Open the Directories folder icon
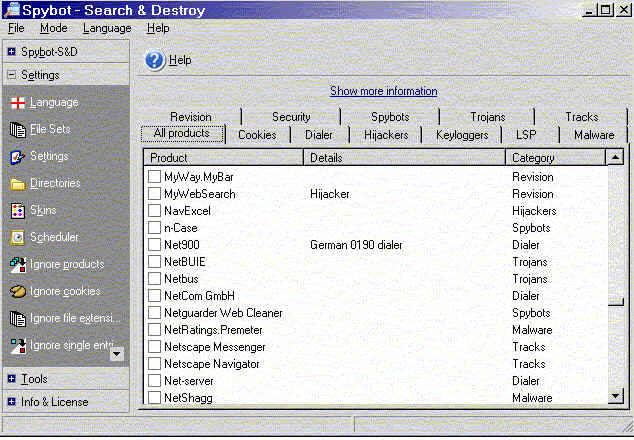 (x=18, y=184)
